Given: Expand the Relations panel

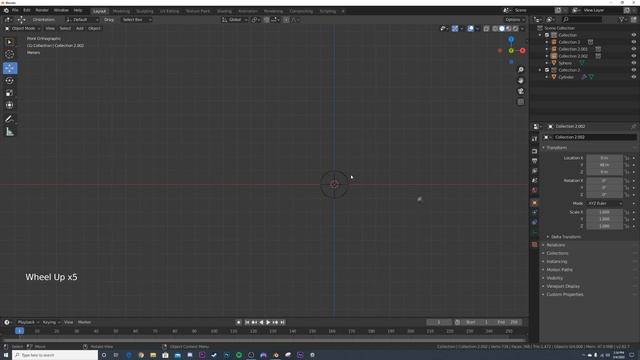Looking at the screenshot, I should click(556, 245).
